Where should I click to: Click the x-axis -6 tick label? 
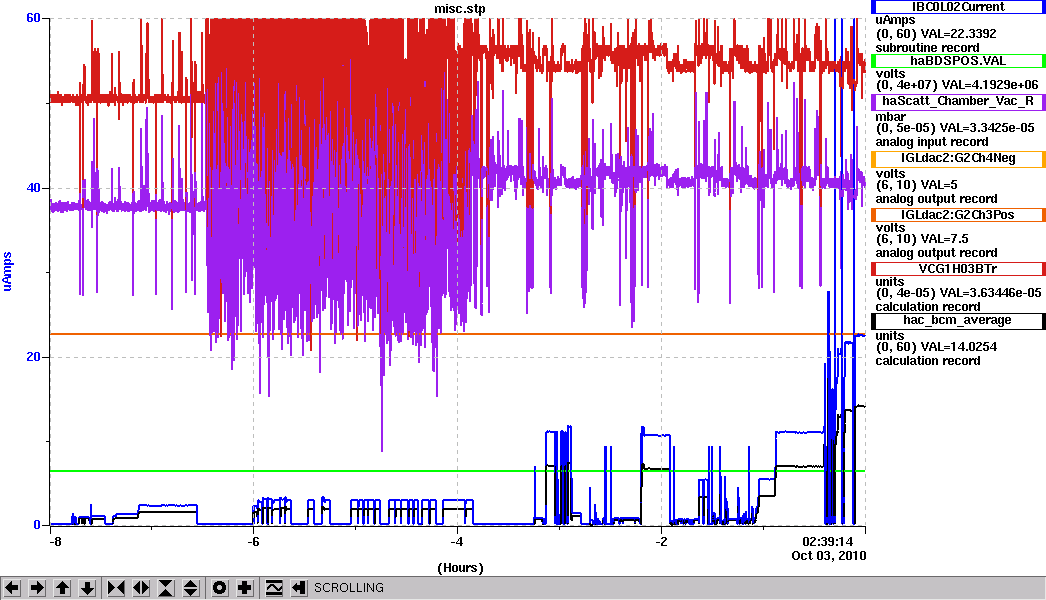(253, 542)
